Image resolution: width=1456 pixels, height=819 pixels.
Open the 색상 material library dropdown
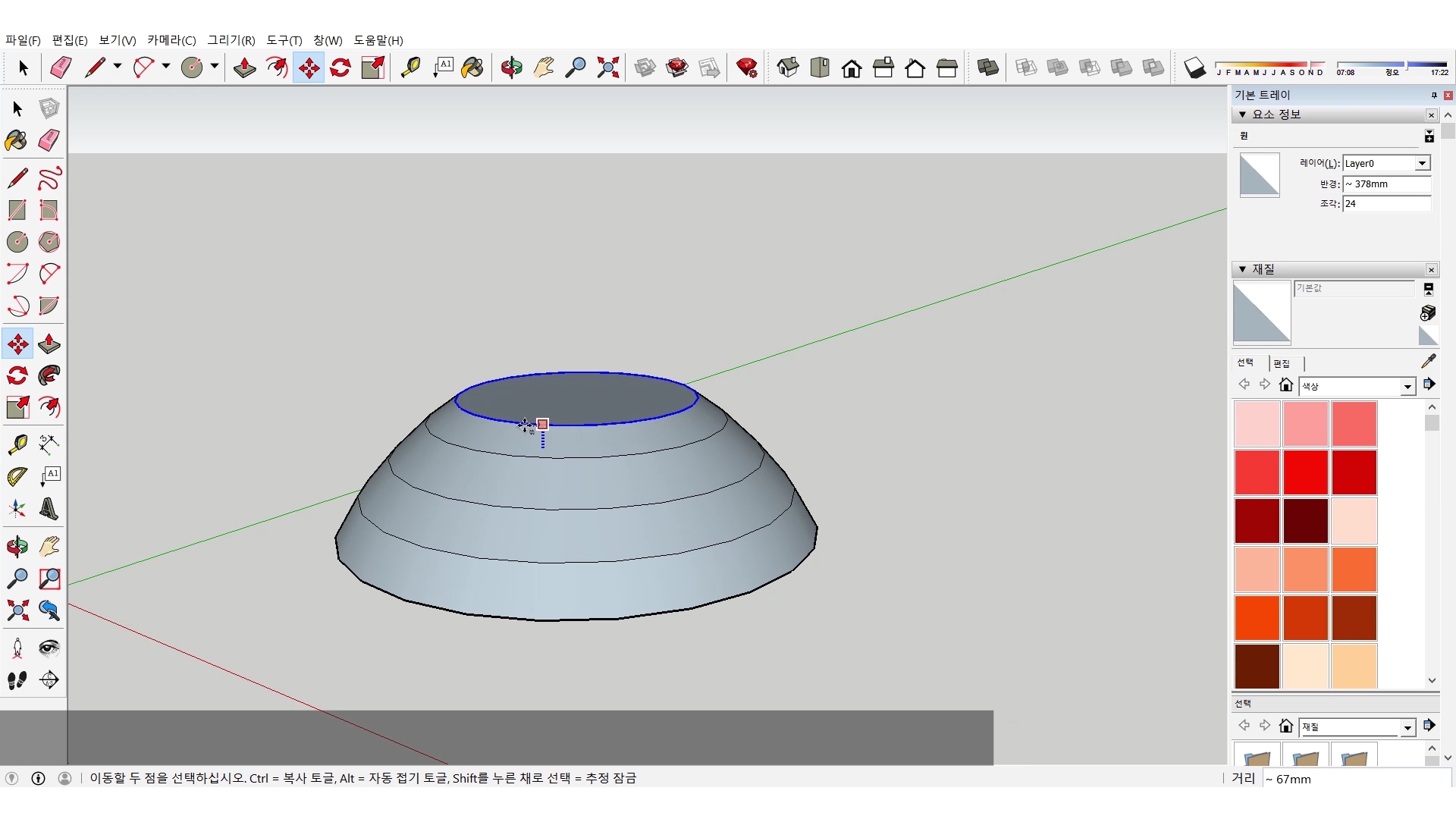click(1407, 387)
